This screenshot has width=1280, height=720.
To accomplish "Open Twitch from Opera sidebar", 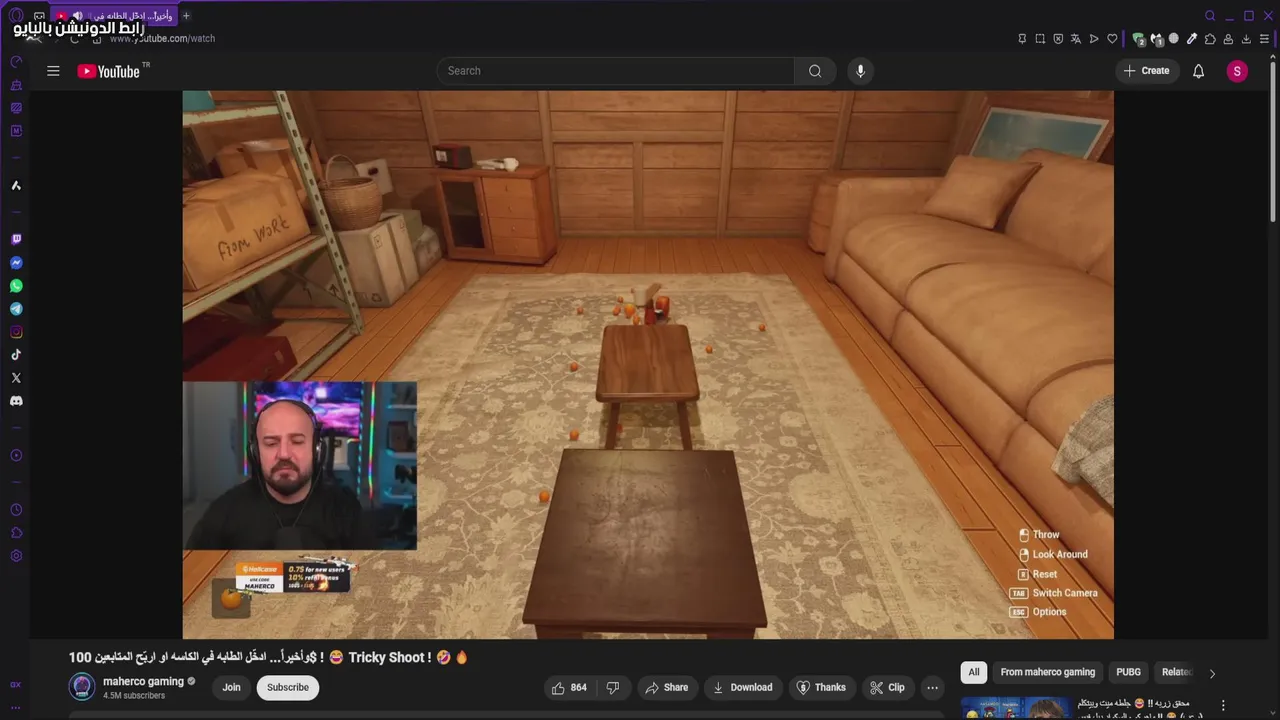I will click(x=16, y=240).
